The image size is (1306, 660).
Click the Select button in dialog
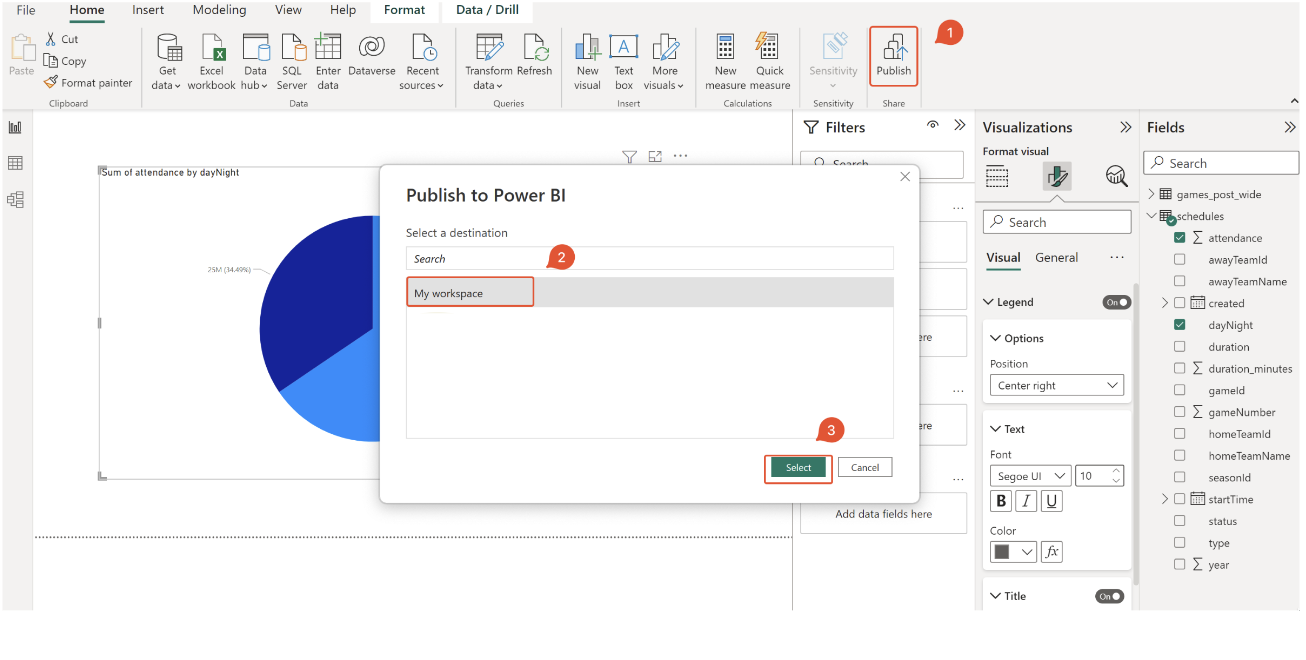tap(798, 468)
